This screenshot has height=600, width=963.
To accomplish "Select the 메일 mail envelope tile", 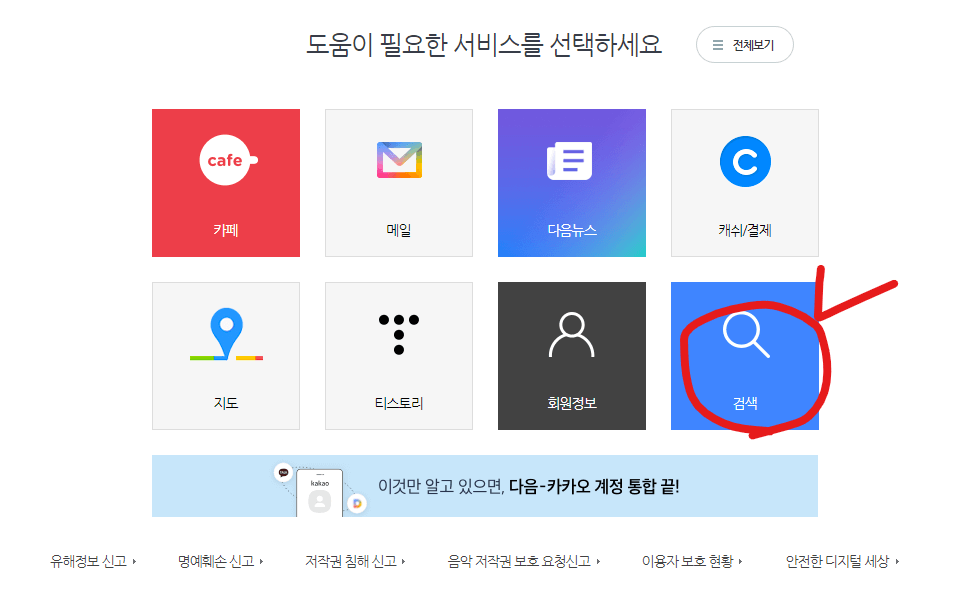I will [x=399, y=183].
